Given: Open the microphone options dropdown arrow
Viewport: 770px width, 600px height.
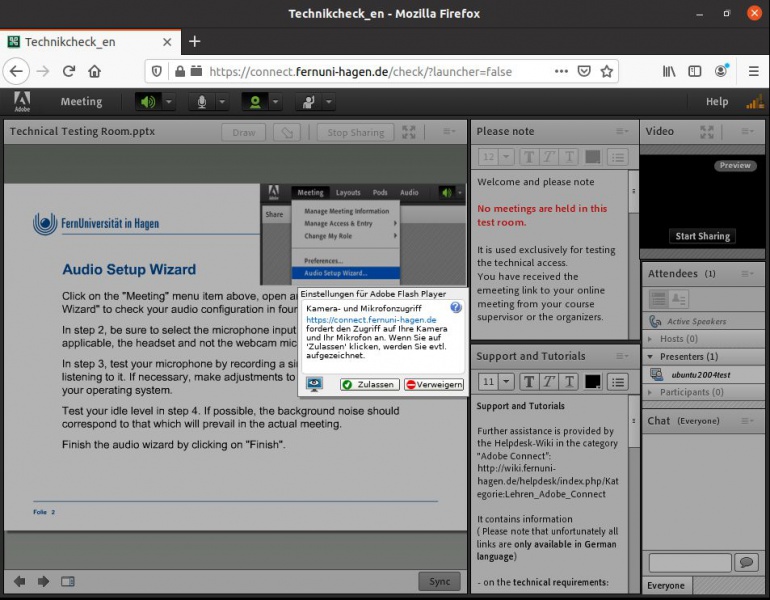Looking at the screenshot, I should coord(222,102).
